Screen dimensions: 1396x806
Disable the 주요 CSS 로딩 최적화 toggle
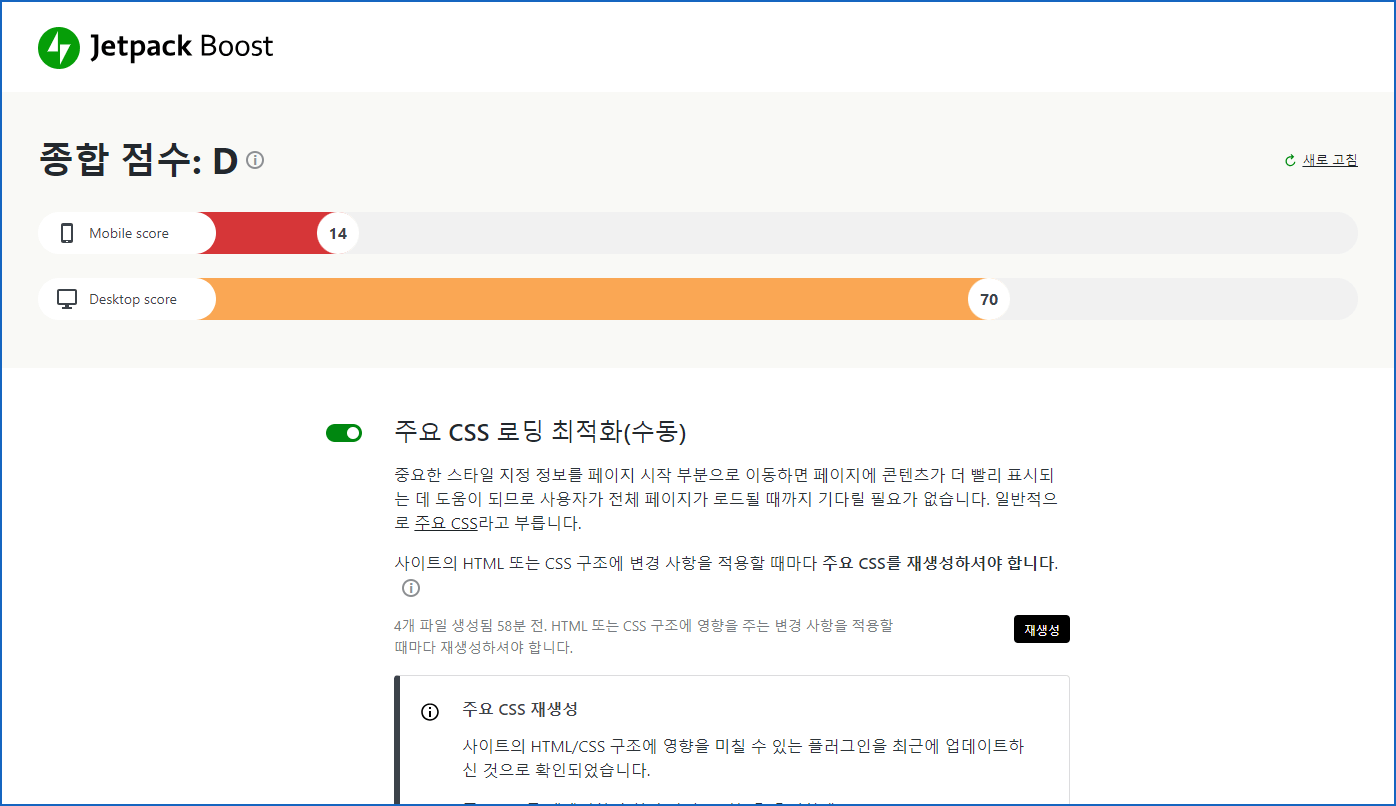(x=344, y=432)
